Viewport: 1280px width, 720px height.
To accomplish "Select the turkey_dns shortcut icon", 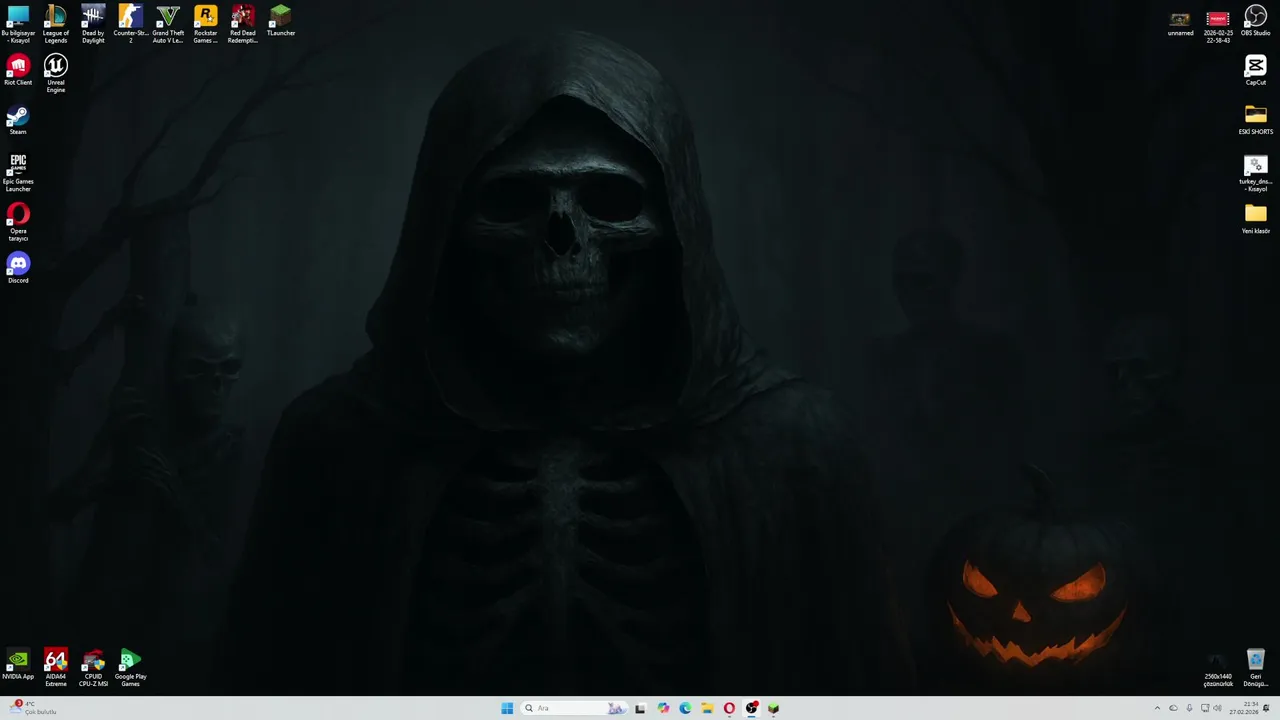I will [1256, 173].
